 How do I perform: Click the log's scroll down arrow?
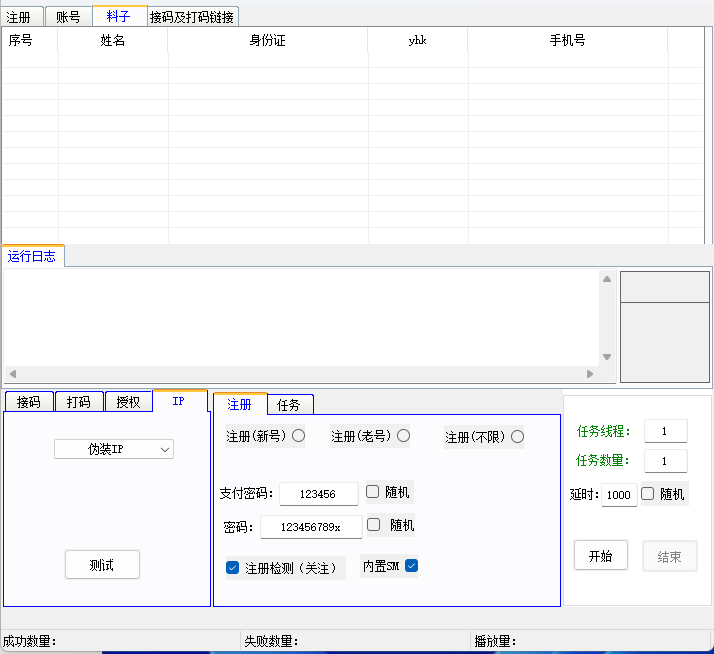click(x=606, y=357)
